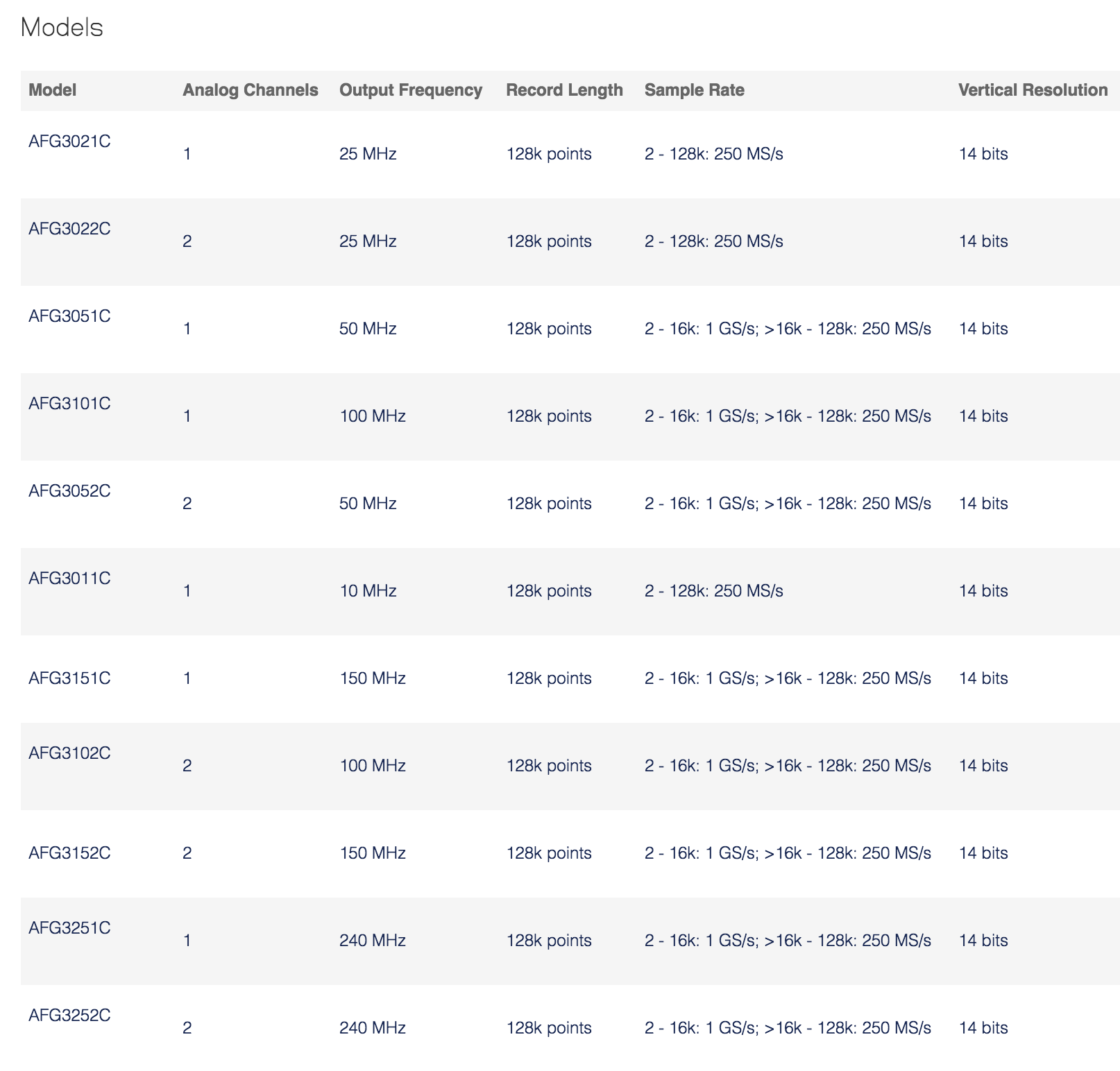Open the AFG3102C model entry
Image resolution: width=1120 pixels, height=1071 pixels.
pos(69,753)
